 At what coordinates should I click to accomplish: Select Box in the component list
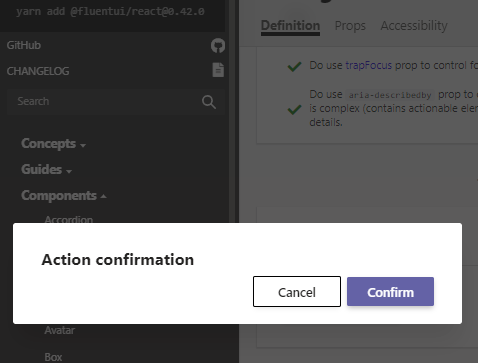point(53,357)
